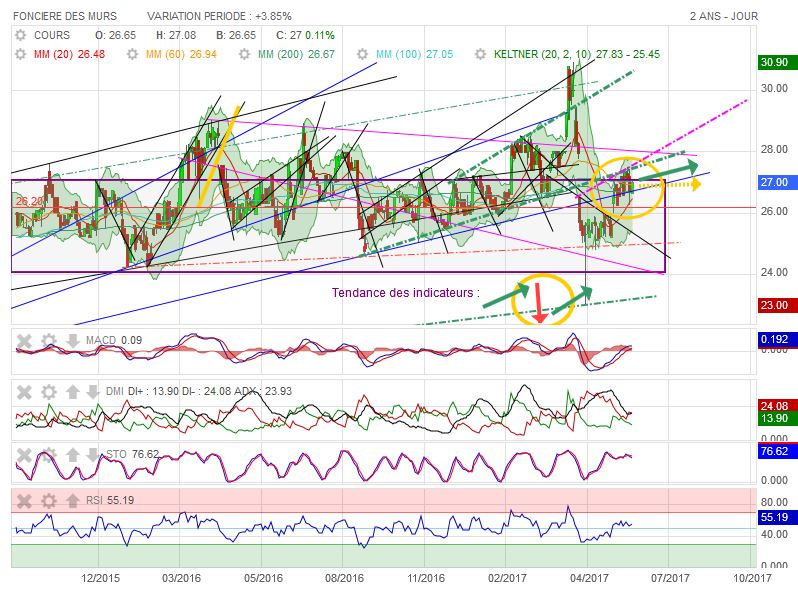Click the 10/2017 date axis label
Viewport: 798px width, 593px height.
click(x=752, y=578)
